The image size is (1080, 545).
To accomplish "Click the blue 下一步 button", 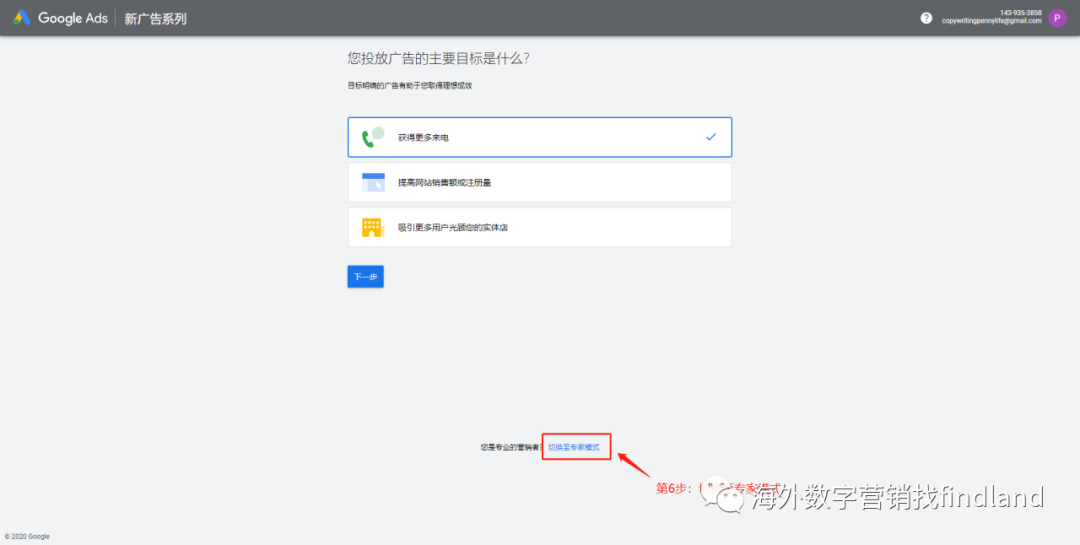I will point(365,276).
